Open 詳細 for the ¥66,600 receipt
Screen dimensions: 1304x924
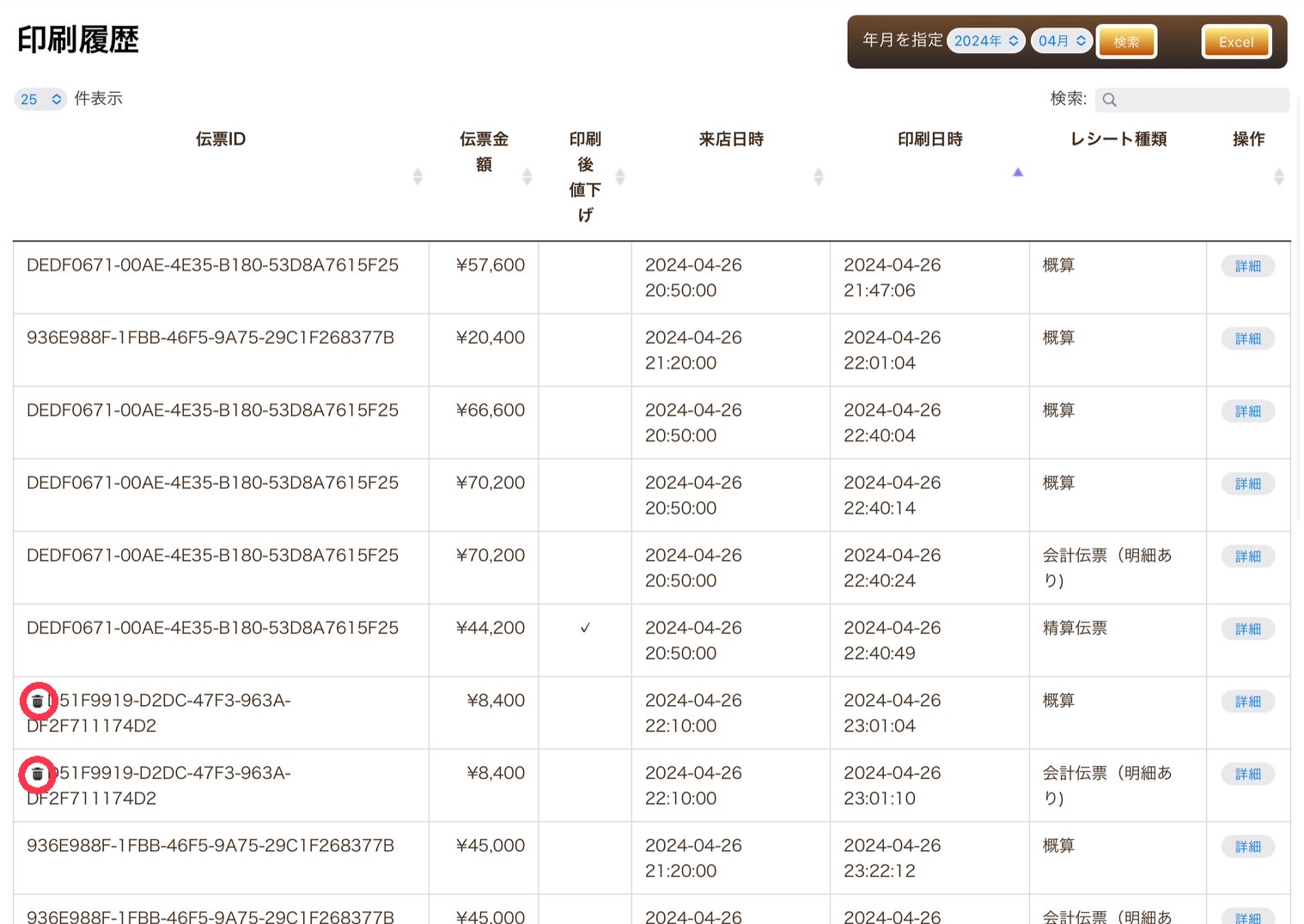pyautogui.click(x=1247, y=411)
